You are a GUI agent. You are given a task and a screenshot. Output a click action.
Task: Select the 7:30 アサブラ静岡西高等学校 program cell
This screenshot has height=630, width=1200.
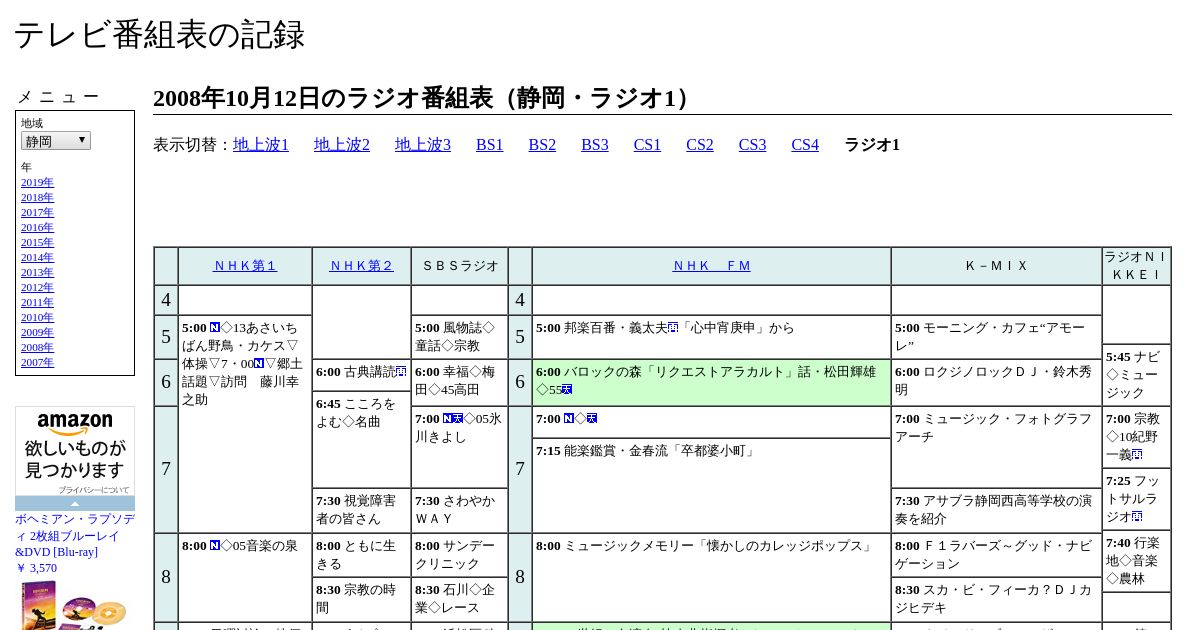[x=996, y=510]
